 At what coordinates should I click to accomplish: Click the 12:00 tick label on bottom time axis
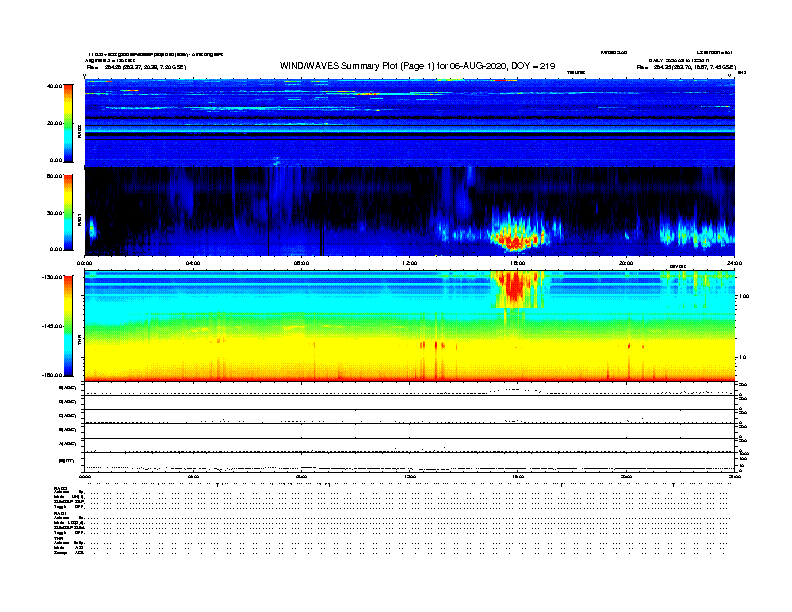tap(409, 477)
